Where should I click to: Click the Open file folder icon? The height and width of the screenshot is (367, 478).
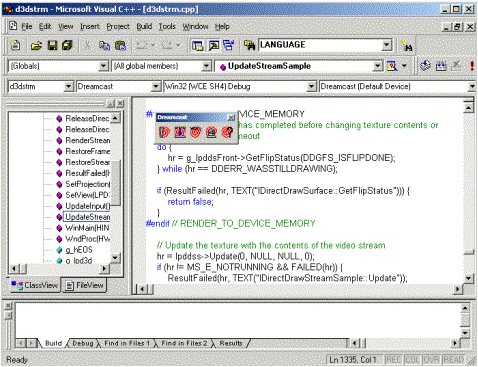point(36,45)
